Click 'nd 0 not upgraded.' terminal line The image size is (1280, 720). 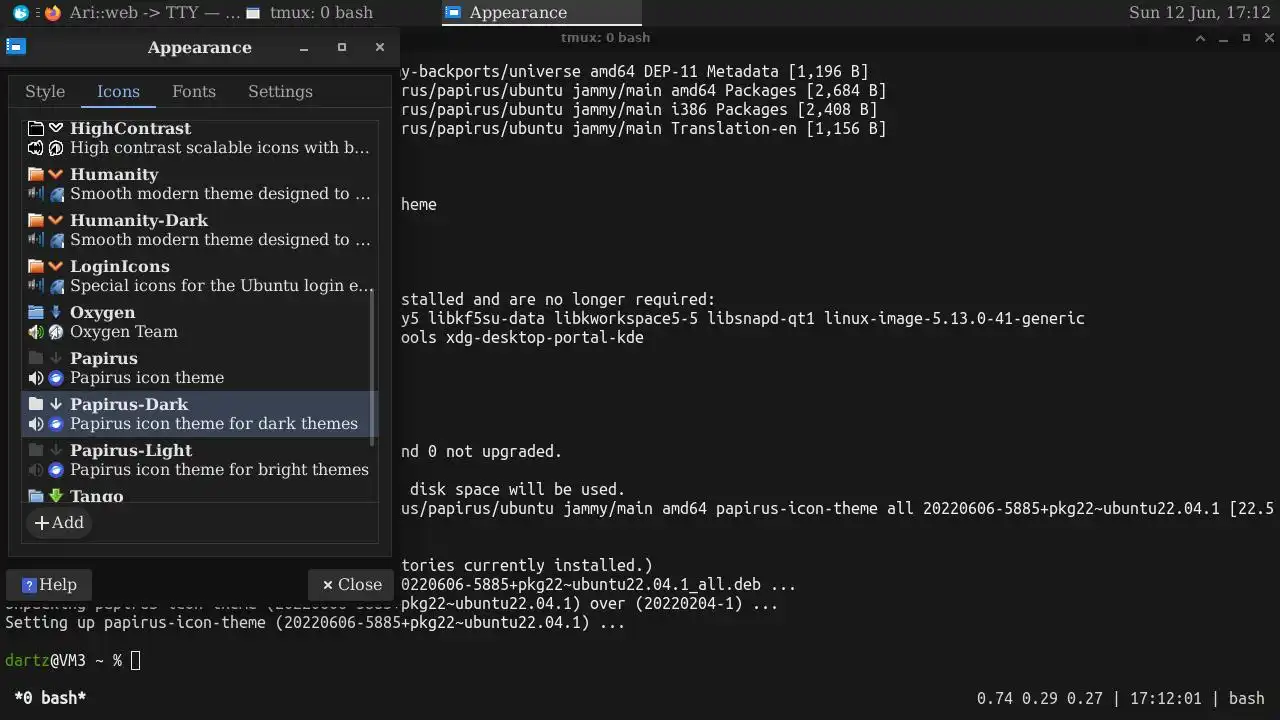[x=482, y=451]
